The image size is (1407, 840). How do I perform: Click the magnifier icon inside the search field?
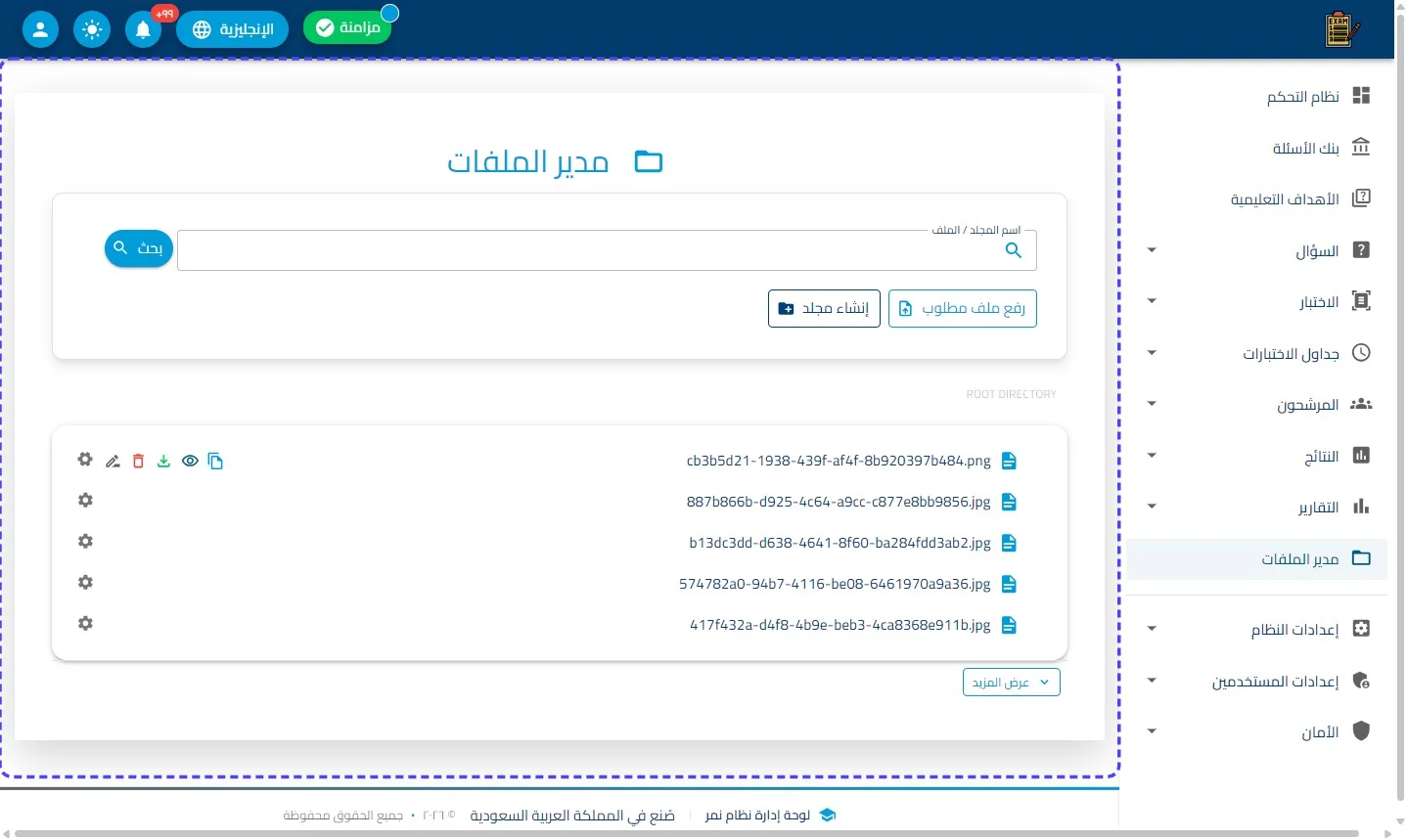click(x=1014, y=250)
